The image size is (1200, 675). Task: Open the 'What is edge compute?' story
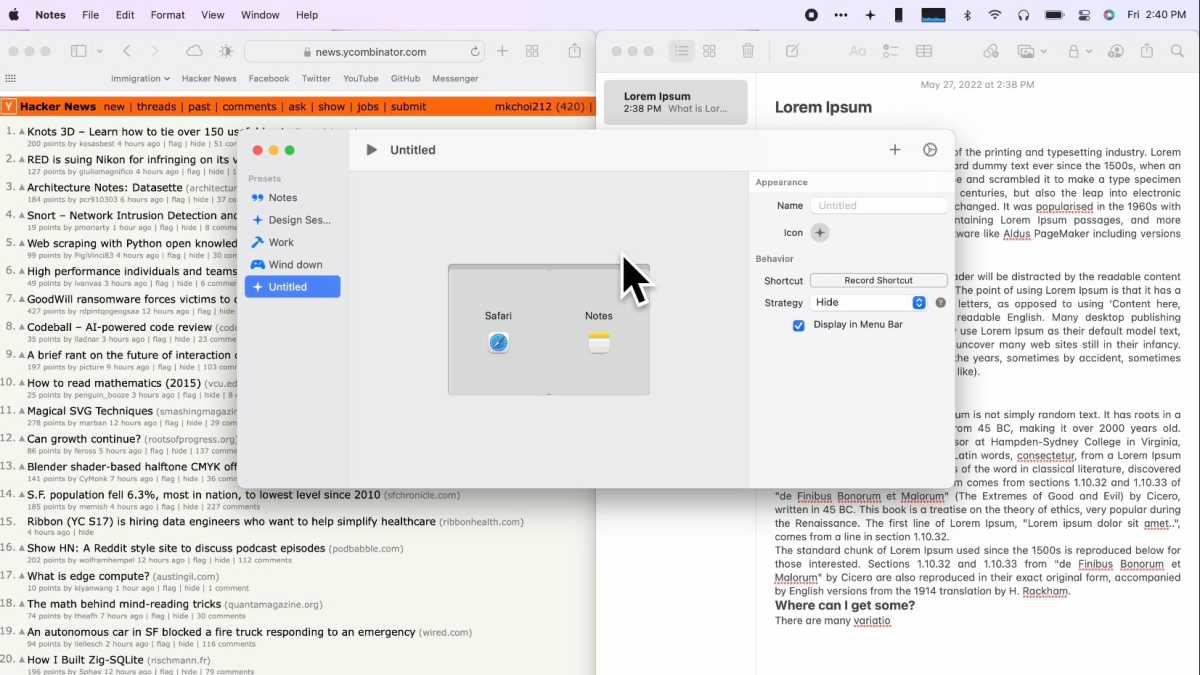pos(90,576)
